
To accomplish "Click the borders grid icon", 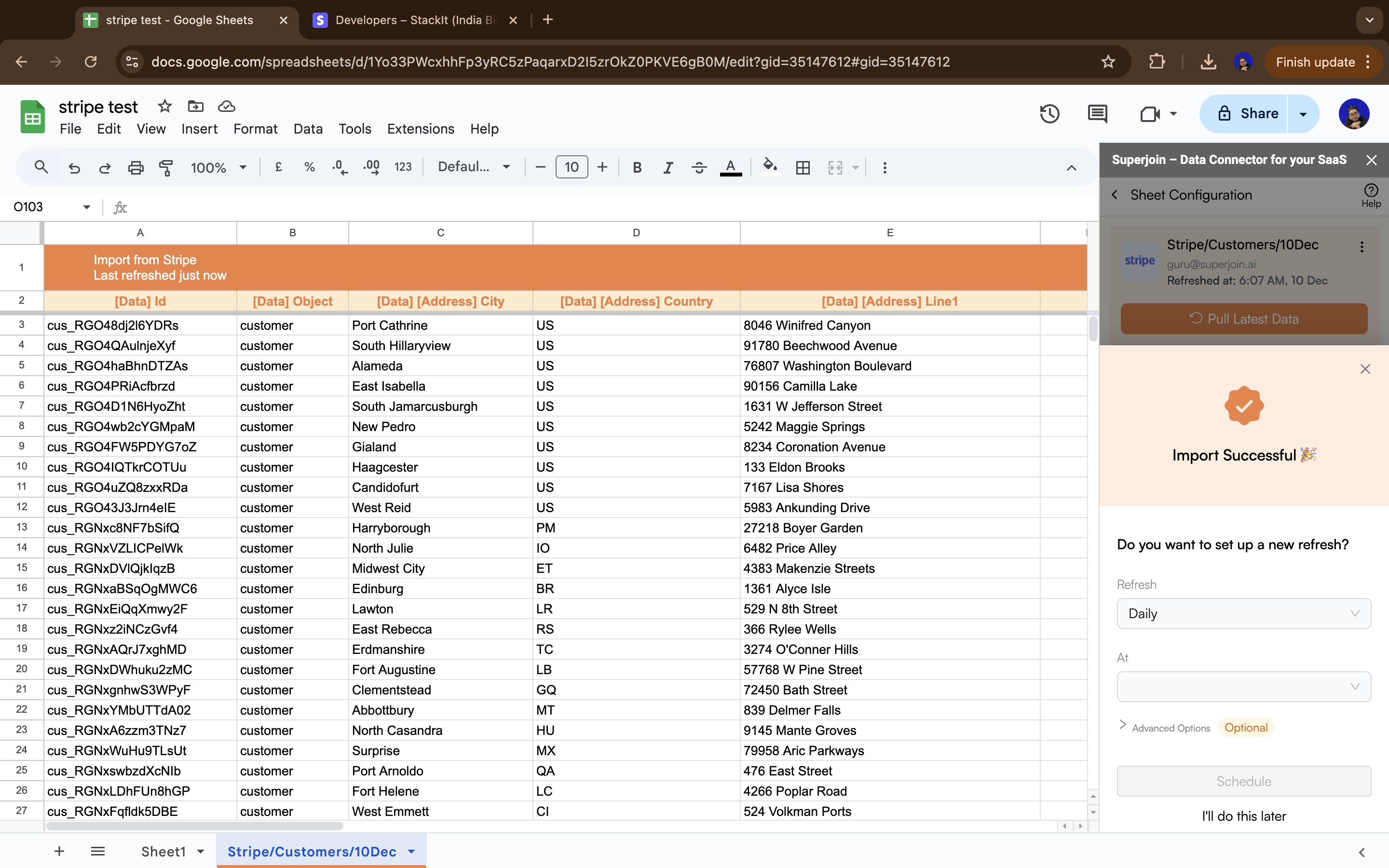I will tap(803, 168).
